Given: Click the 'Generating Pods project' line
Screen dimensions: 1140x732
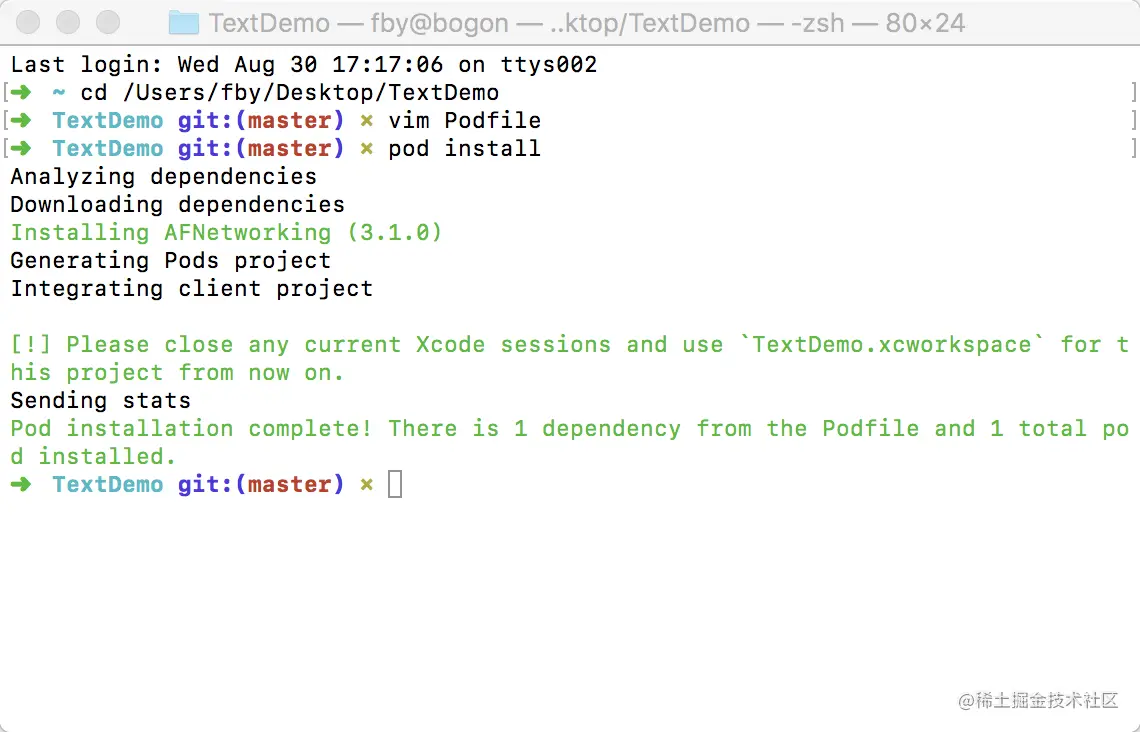Looking at the screenshot, I should (x=171, y=261).
